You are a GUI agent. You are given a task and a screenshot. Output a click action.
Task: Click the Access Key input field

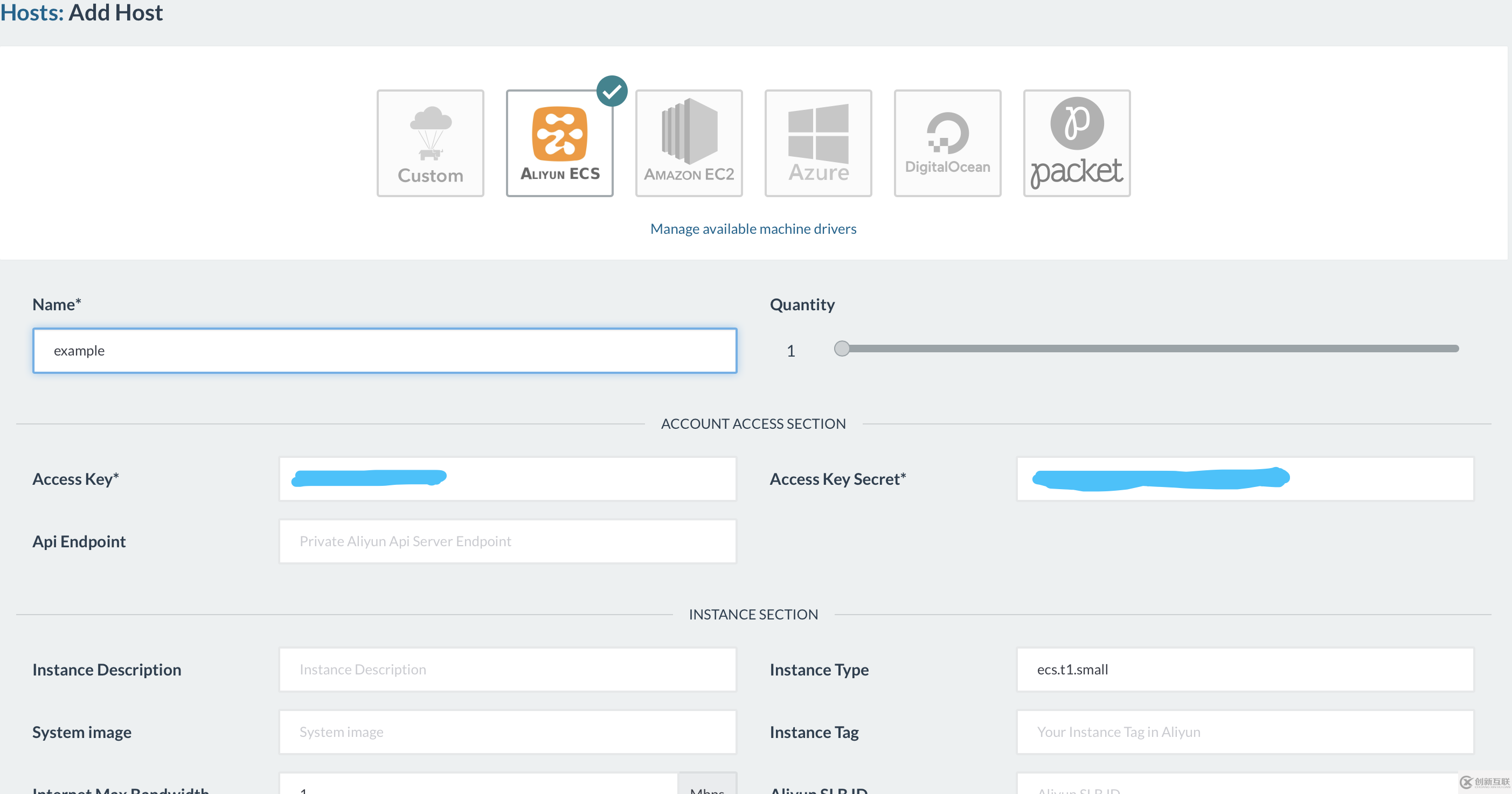tap(506, 478)
